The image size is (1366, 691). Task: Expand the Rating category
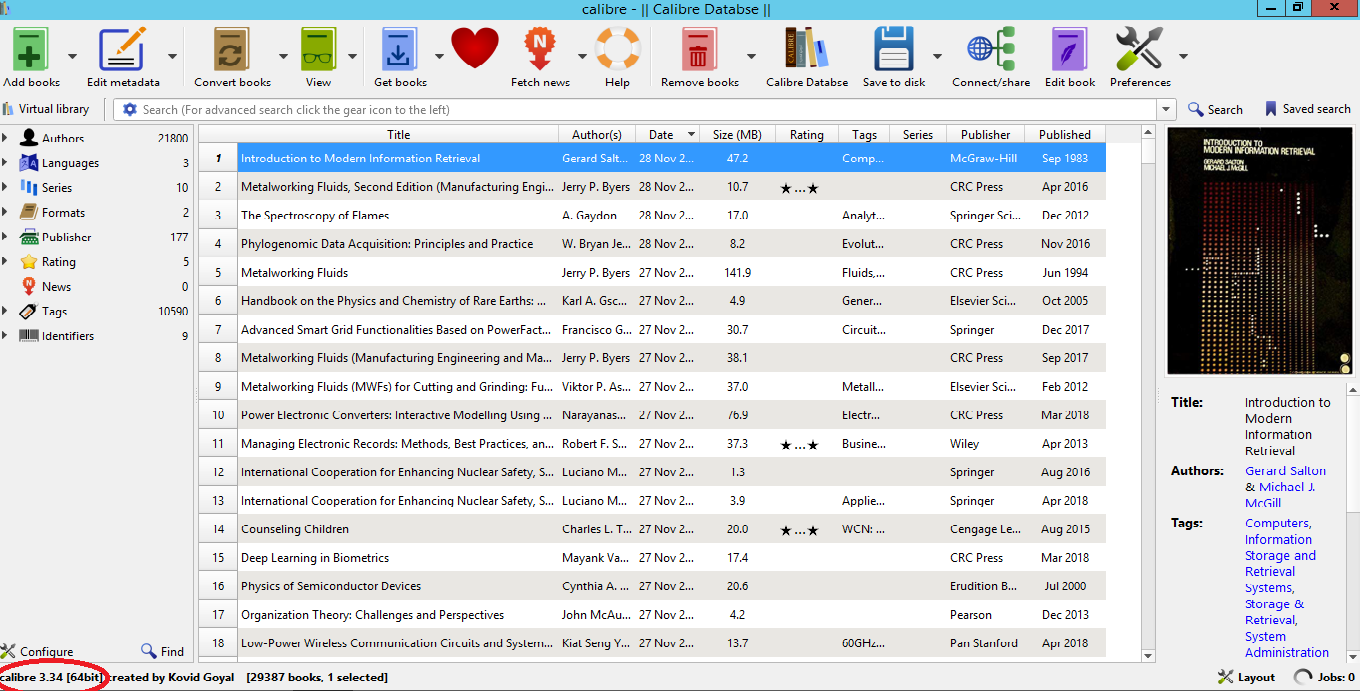coord(5,261)
